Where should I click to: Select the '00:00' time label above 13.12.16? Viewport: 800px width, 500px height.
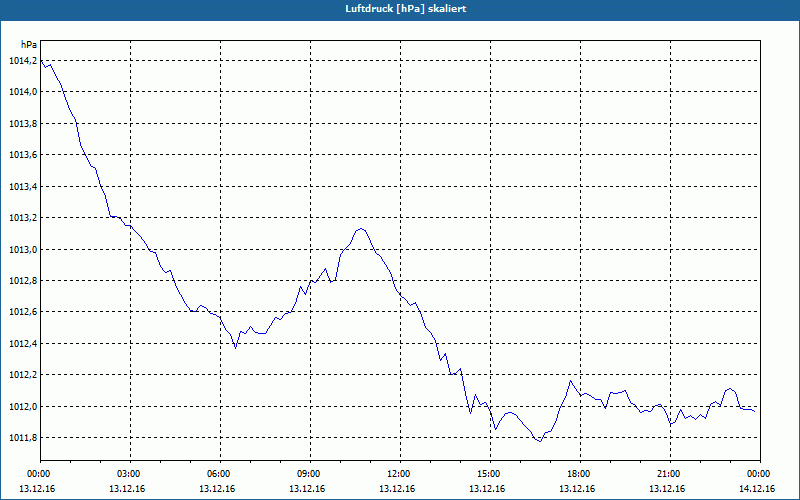click(x=37, y=474)
